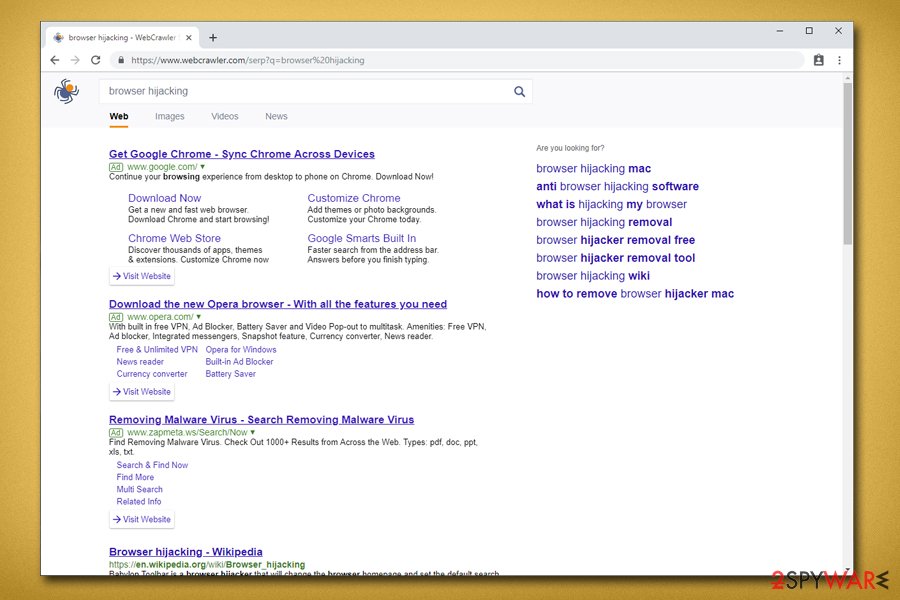The width and height of the screenshot is (900, 600).
Task: Open a new tab with plus icon
Action: pyautogui.click(x=213, y=38)
